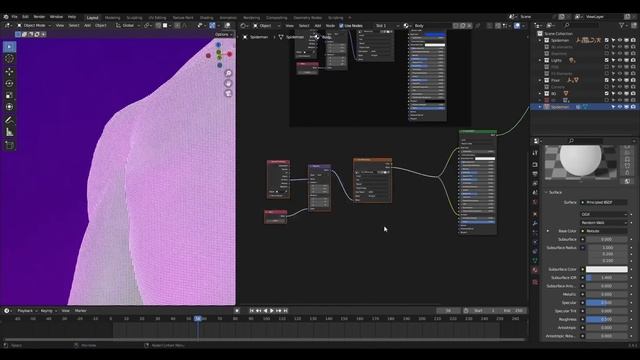Viewport: 640px width, 360px height.
Task: Open Material properties tab icon
Action: tap(535, 270)
